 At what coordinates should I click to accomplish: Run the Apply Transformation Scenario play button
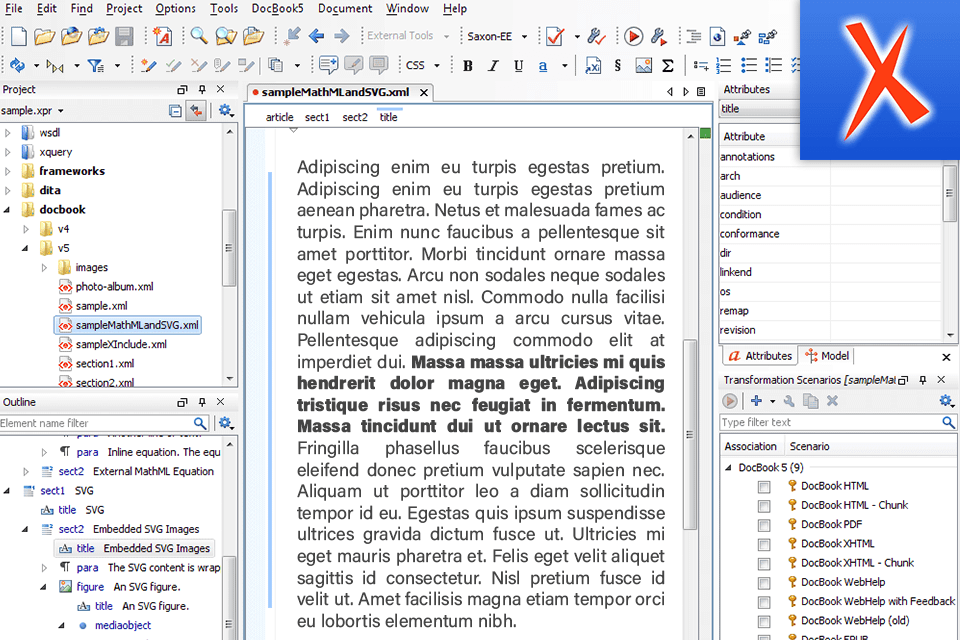633,37
